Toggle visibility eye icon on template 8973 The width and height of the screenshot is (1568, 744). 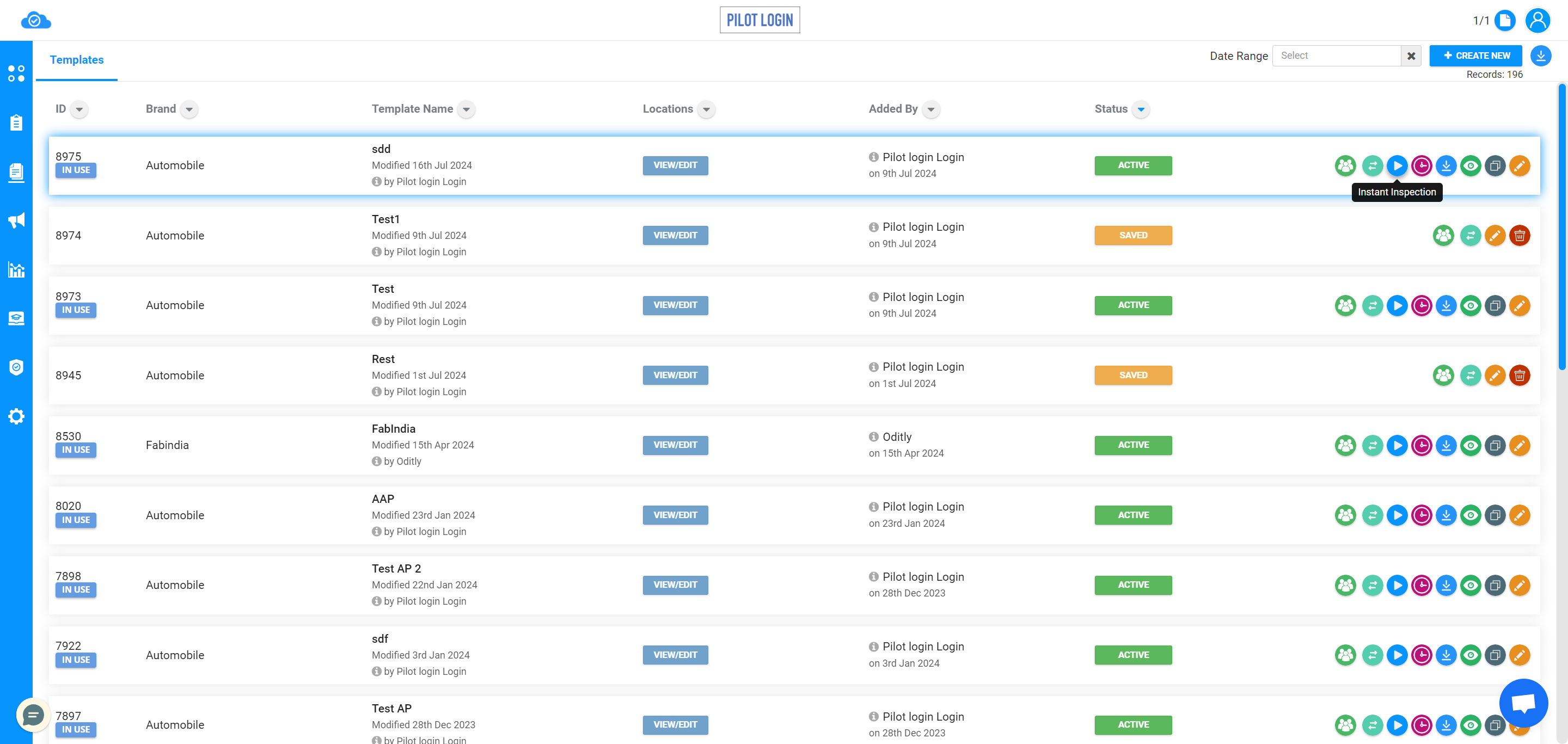[x=1470, y=305]
